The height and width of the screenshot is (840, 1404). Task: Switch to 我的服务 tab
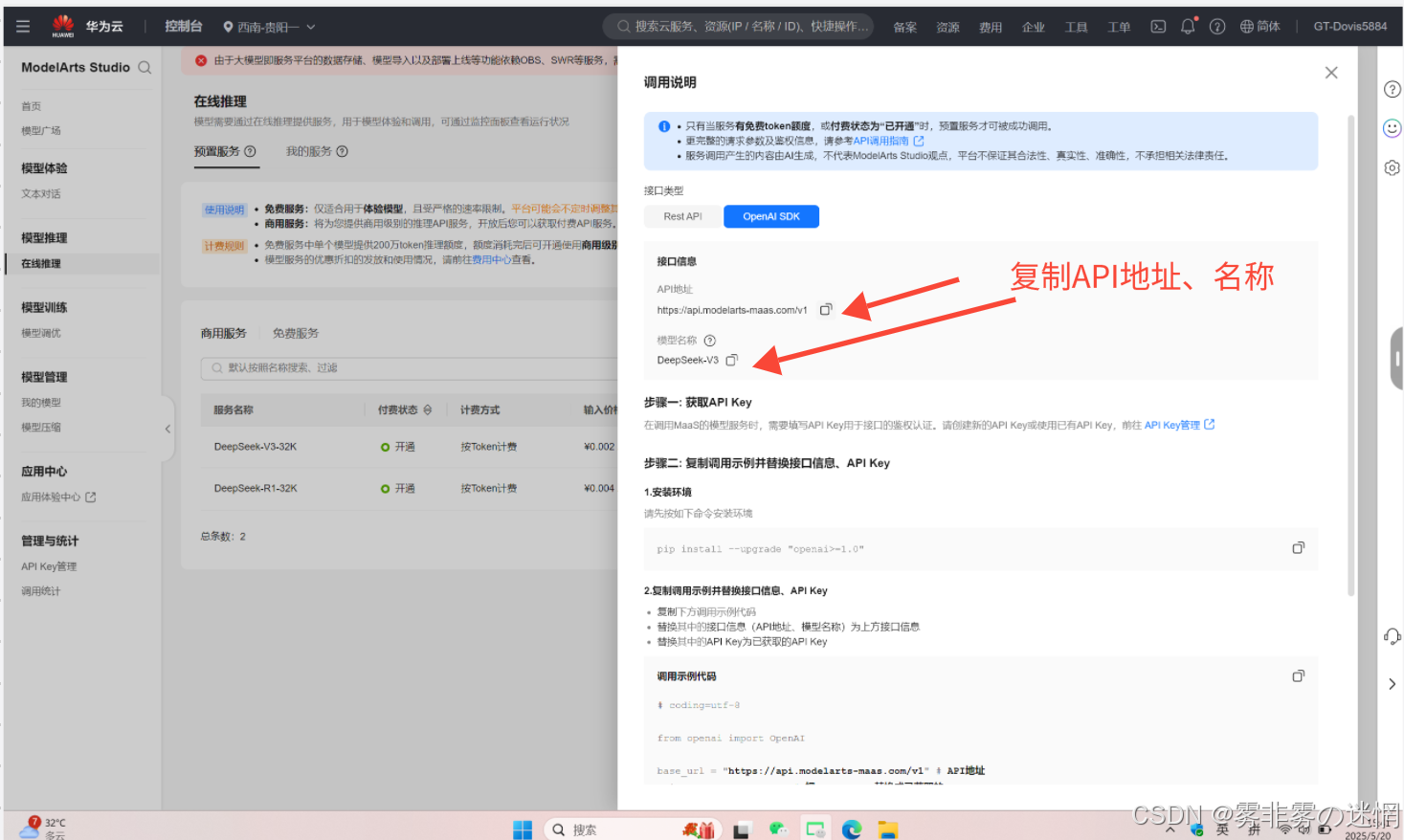309,151
